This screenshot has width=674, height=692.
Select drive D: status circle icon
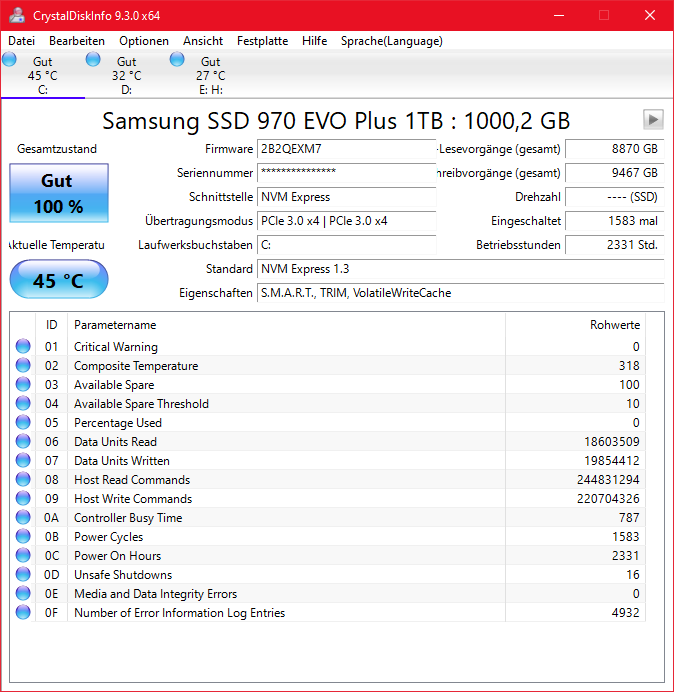pos(93,59)
